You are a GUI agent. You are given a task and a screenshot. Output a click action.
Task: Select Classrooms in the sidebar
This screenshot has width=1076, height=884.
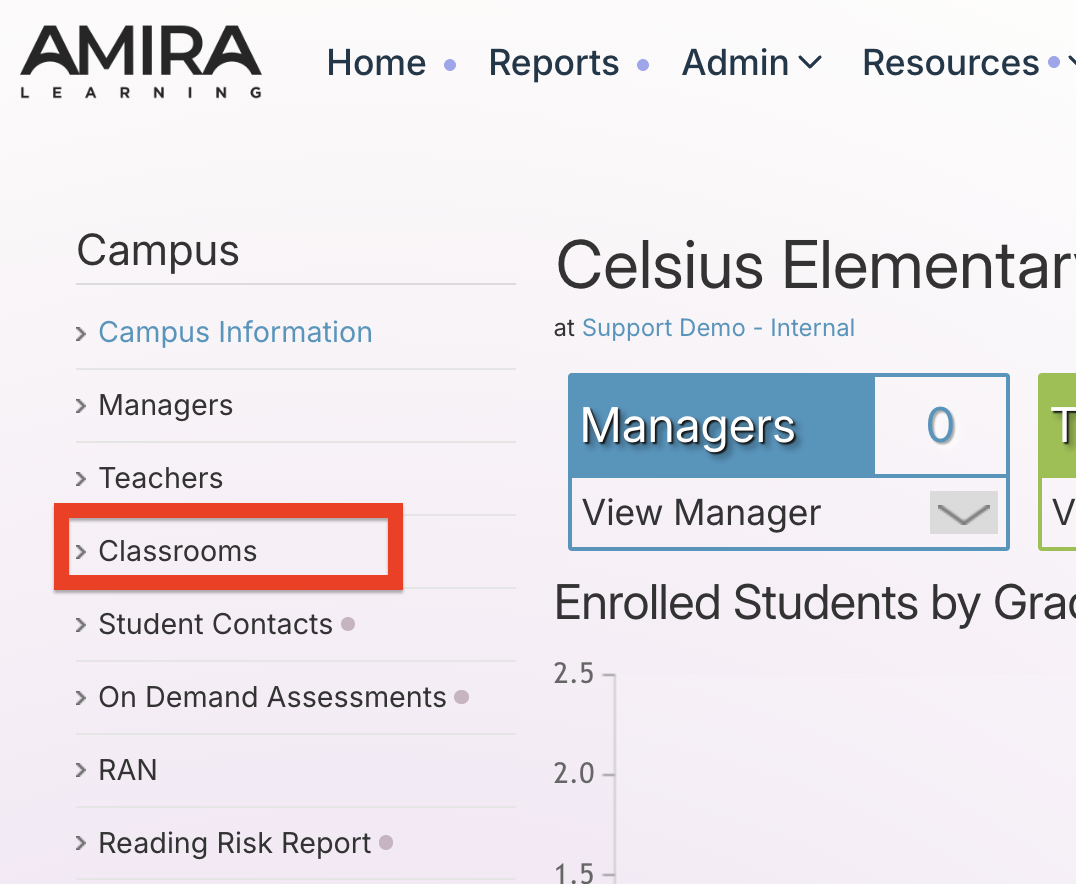point(178,550)
